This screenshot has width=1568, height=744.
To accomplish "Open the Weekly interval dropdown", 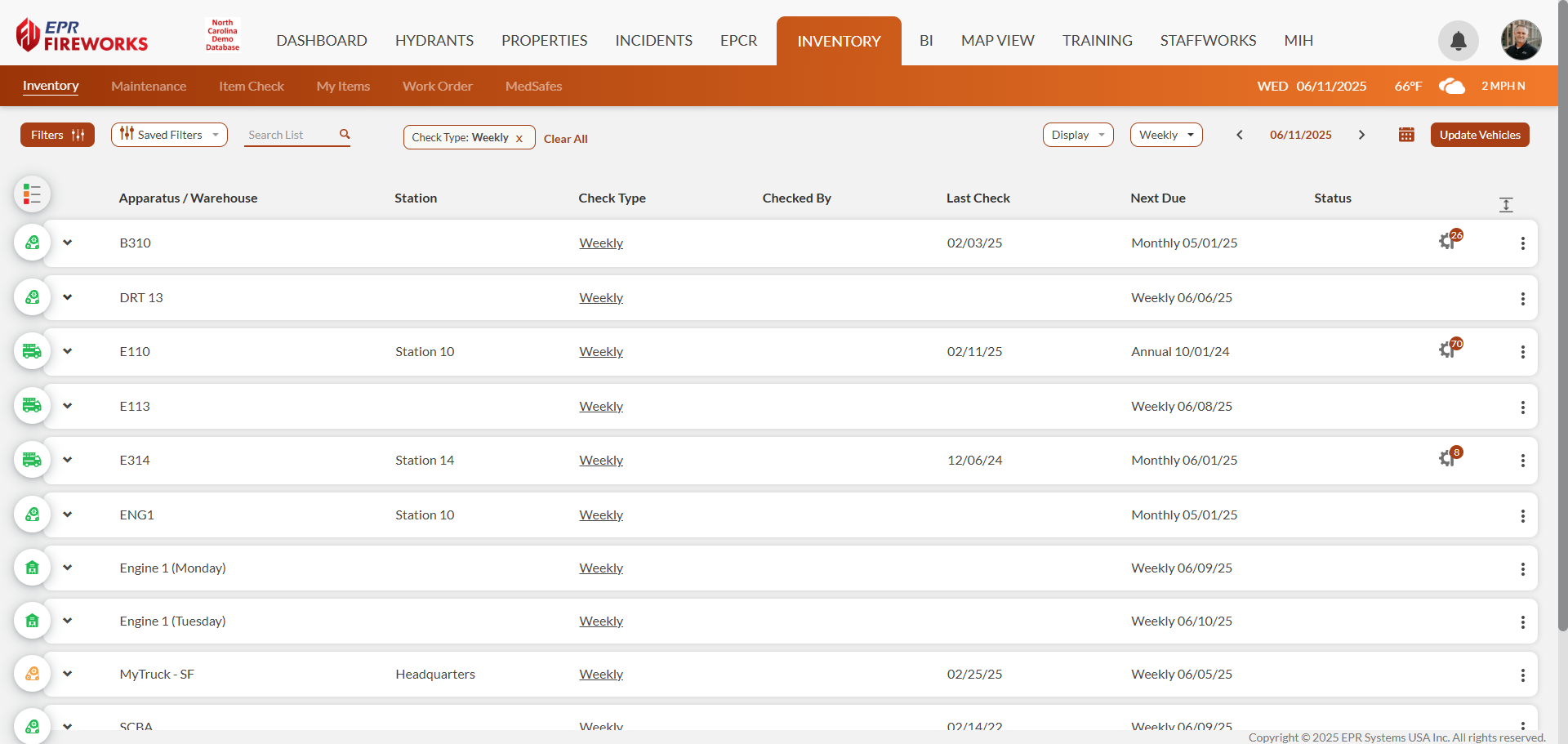I will (x=1165, y=134).
